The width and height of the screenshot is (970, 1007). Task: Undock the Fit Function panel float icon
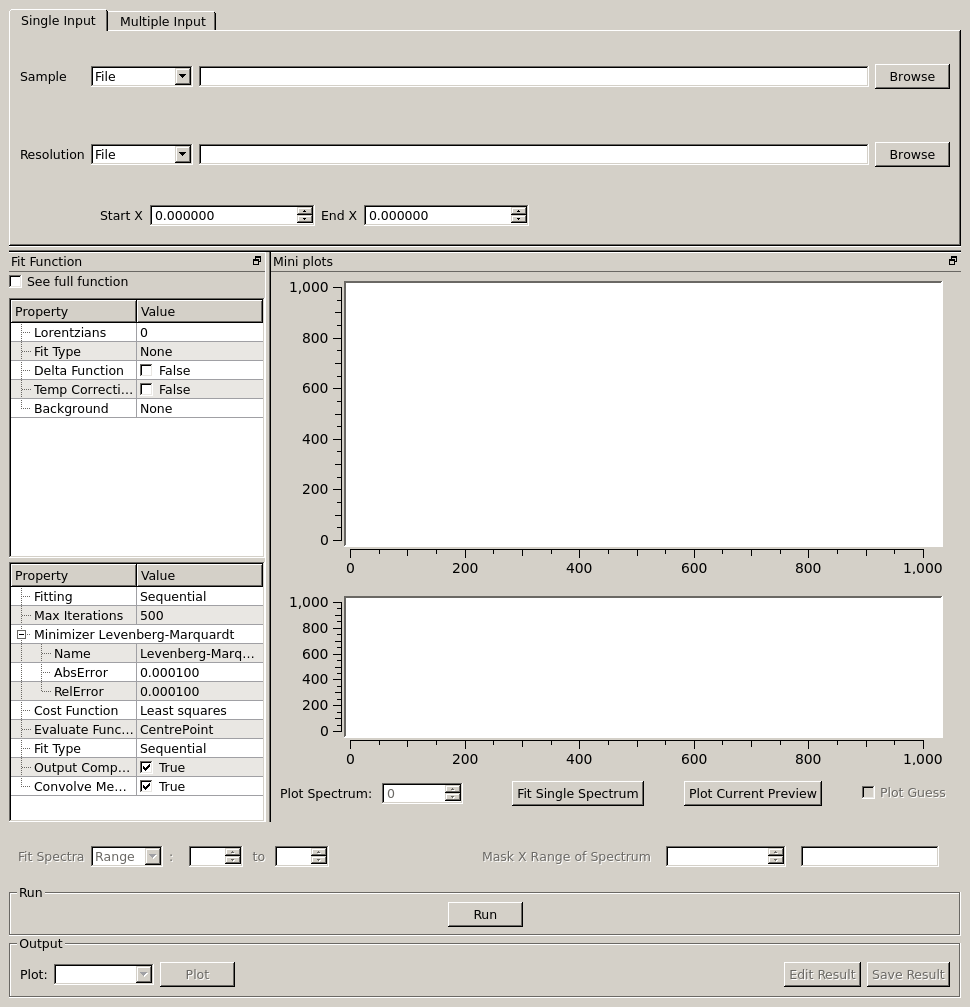pos(257,261)
